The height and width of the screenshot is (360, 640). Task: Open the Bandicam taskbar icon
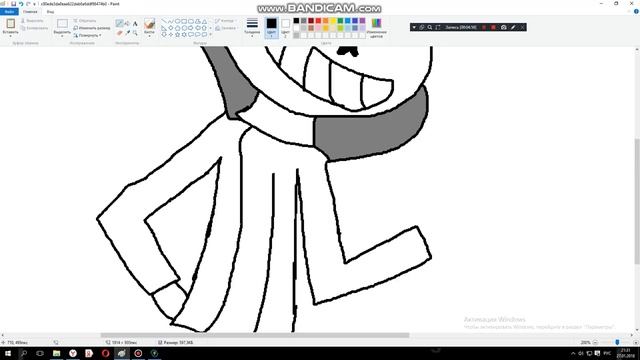tap(138, 353)
